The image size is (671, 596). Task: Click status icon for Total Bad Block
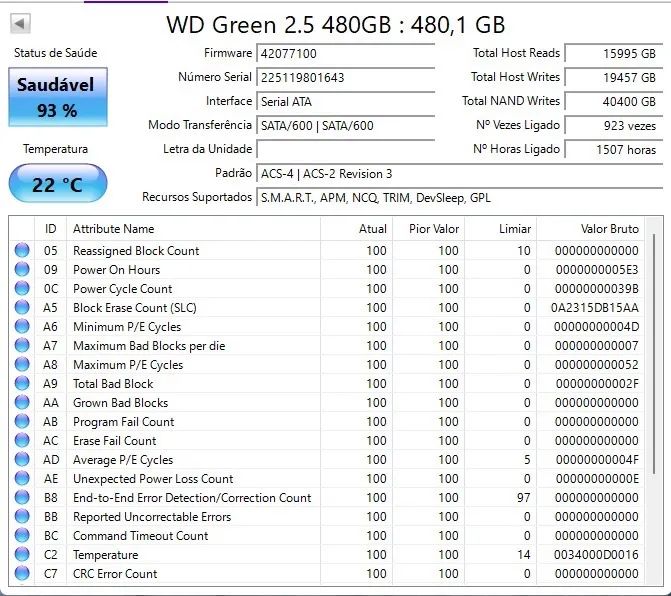[22, 383]
